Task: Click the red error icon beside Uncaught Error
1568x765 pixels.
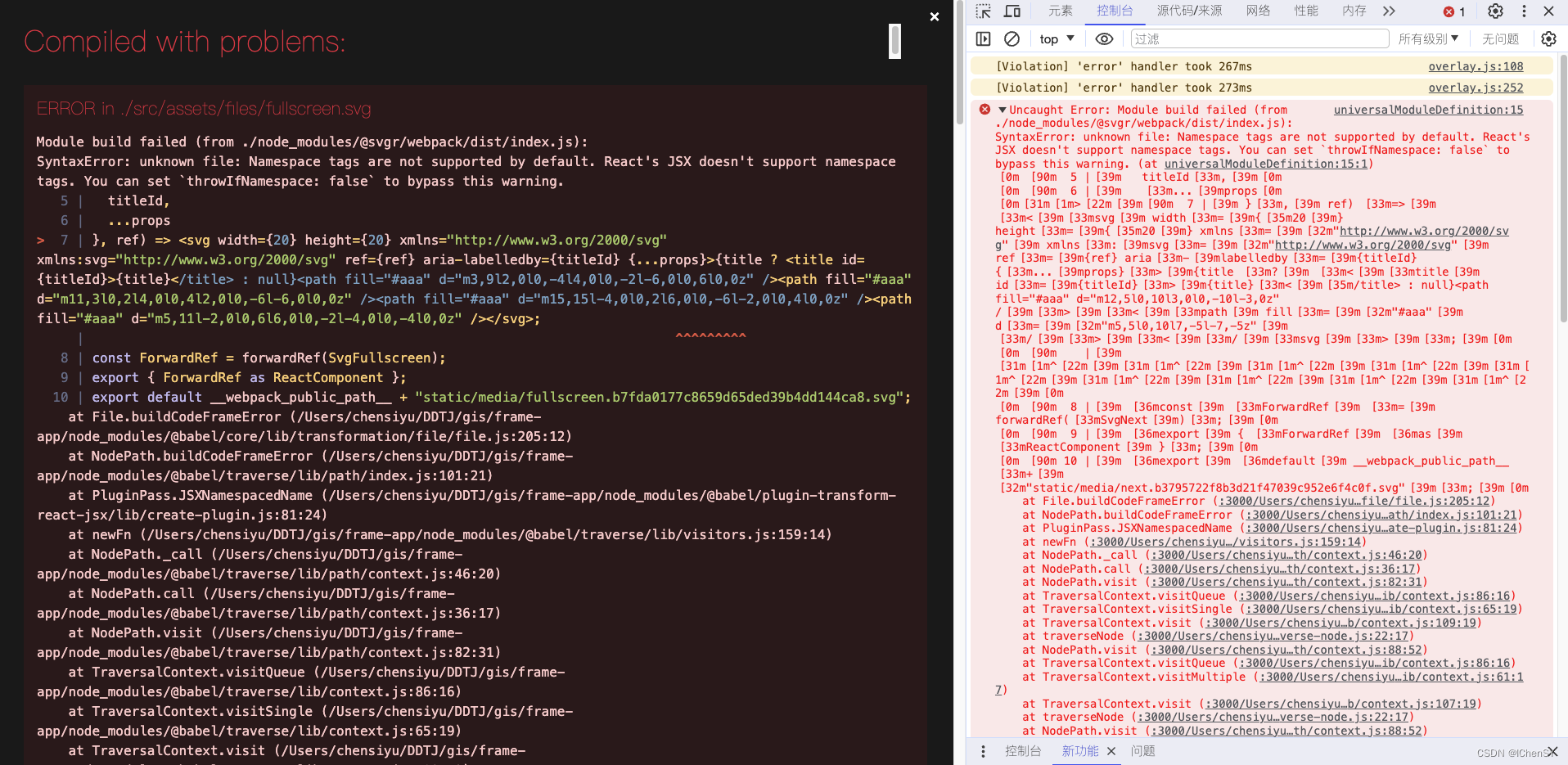Action: [985, 110]
